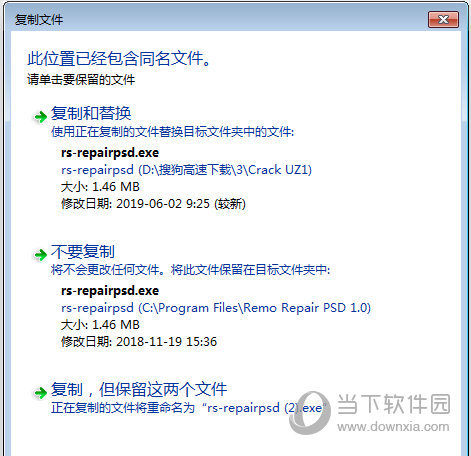
Task: Click green arrow beside 复制和替换
Action: pyautogui.click(x=40, y=117)
